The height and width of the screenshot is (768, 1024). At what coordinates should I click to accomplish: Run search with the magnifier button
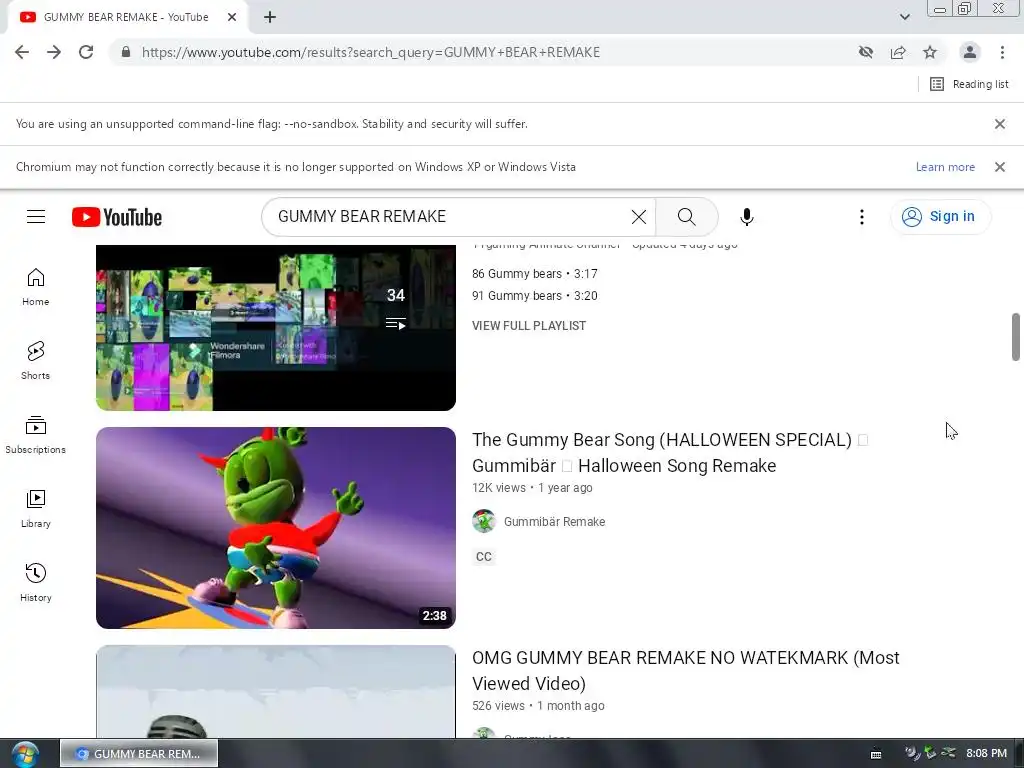pos(686,217)
